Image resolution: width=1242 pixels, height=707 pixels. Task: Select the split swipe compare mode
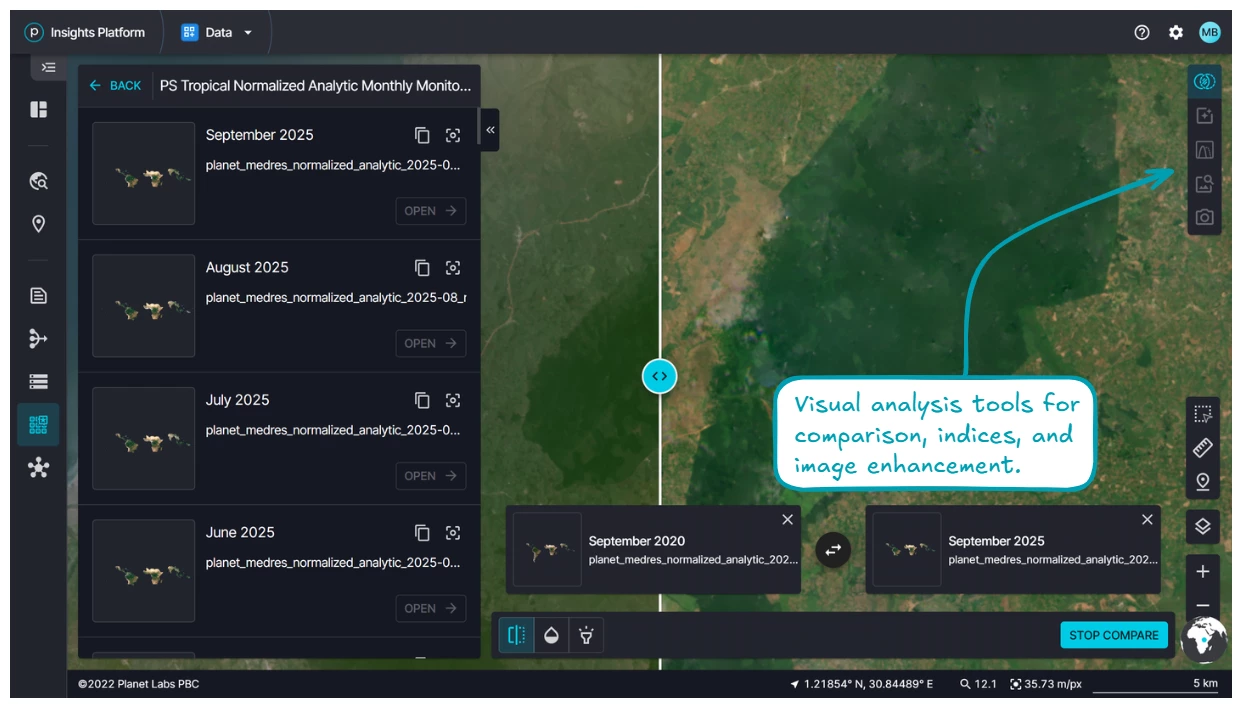517,635
